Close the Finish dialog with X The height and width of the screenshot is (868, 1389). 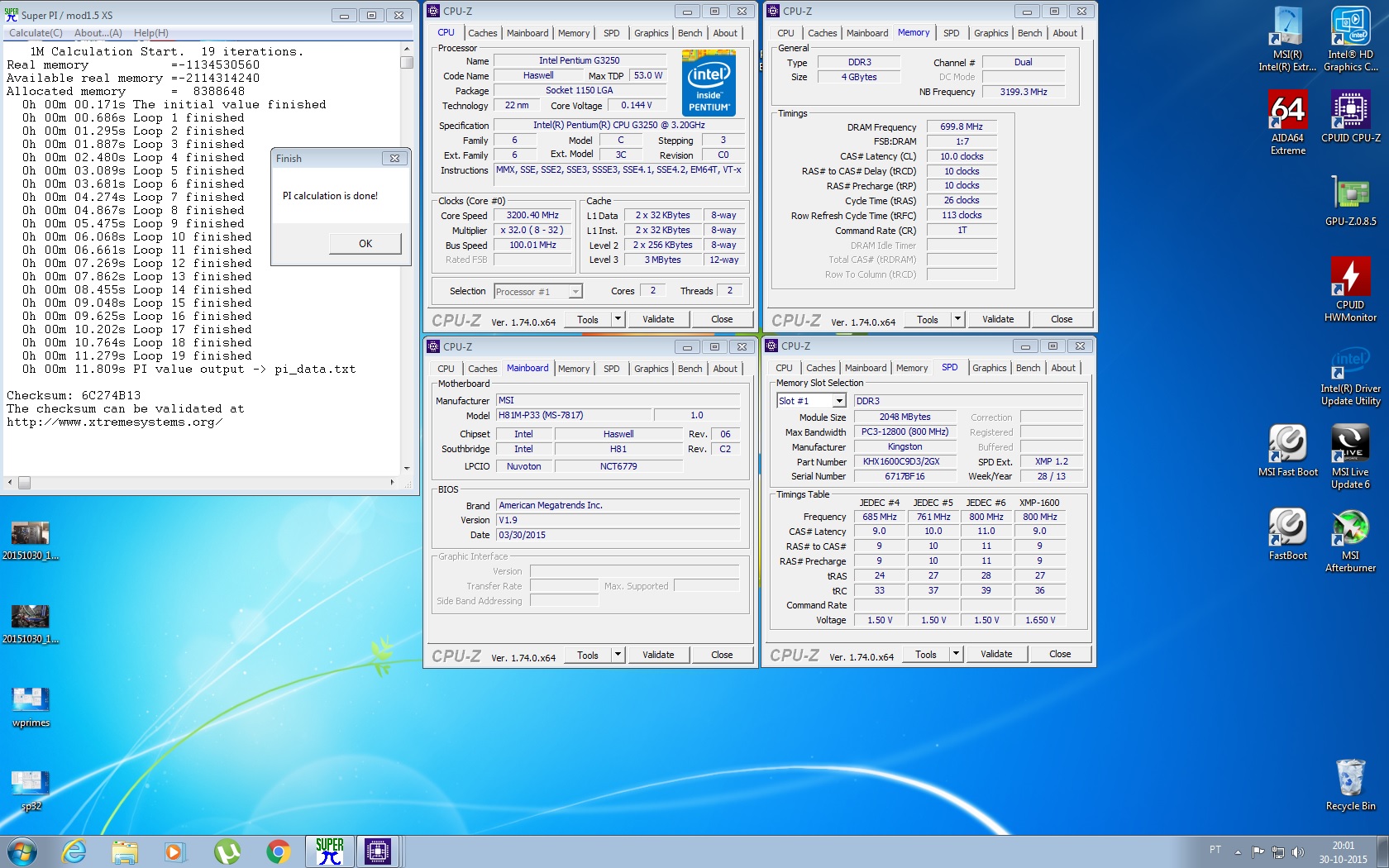click(x=394, y=159)
